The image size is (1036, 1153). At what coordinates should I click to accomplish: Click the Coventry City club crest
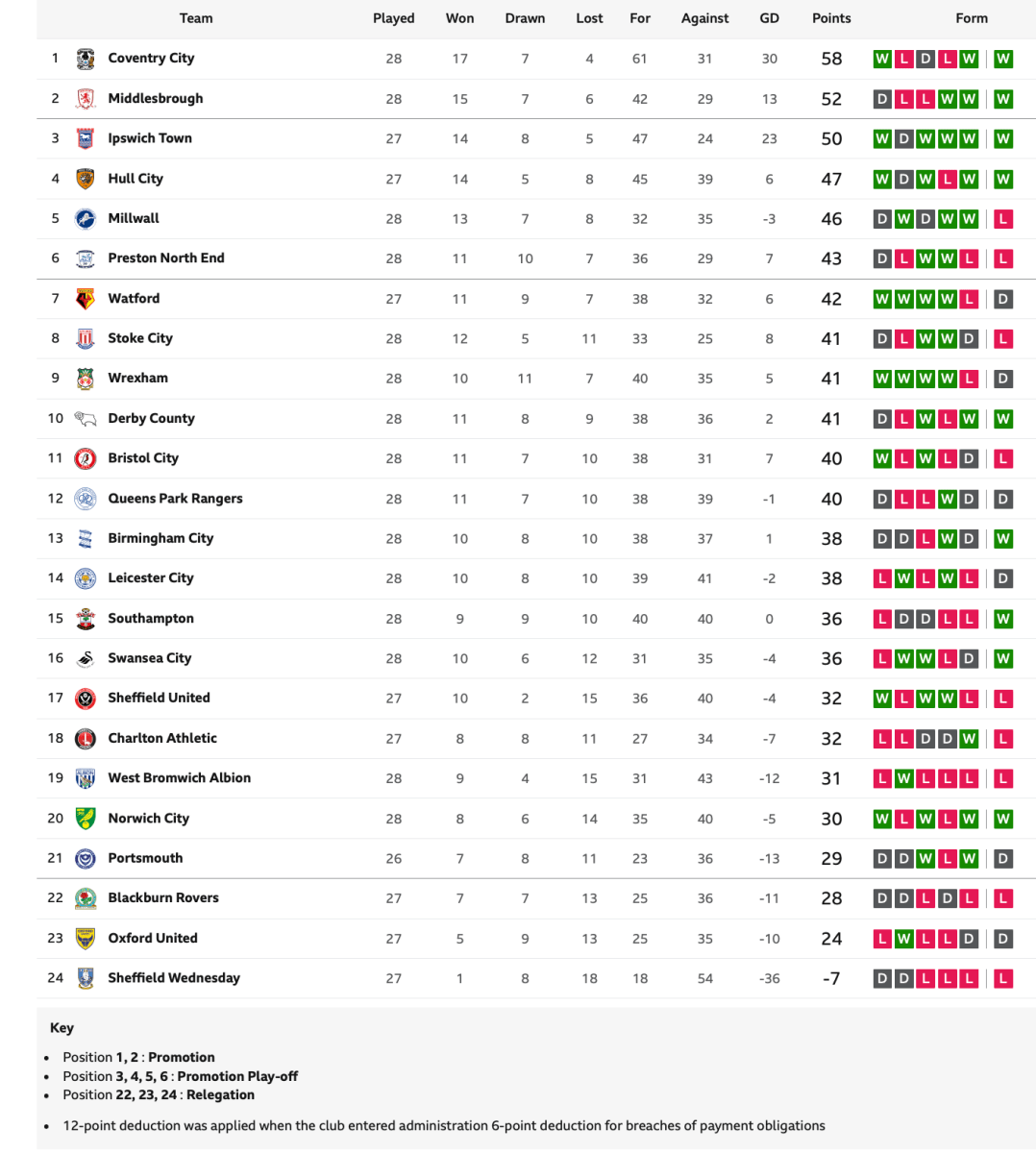point(86,59)
